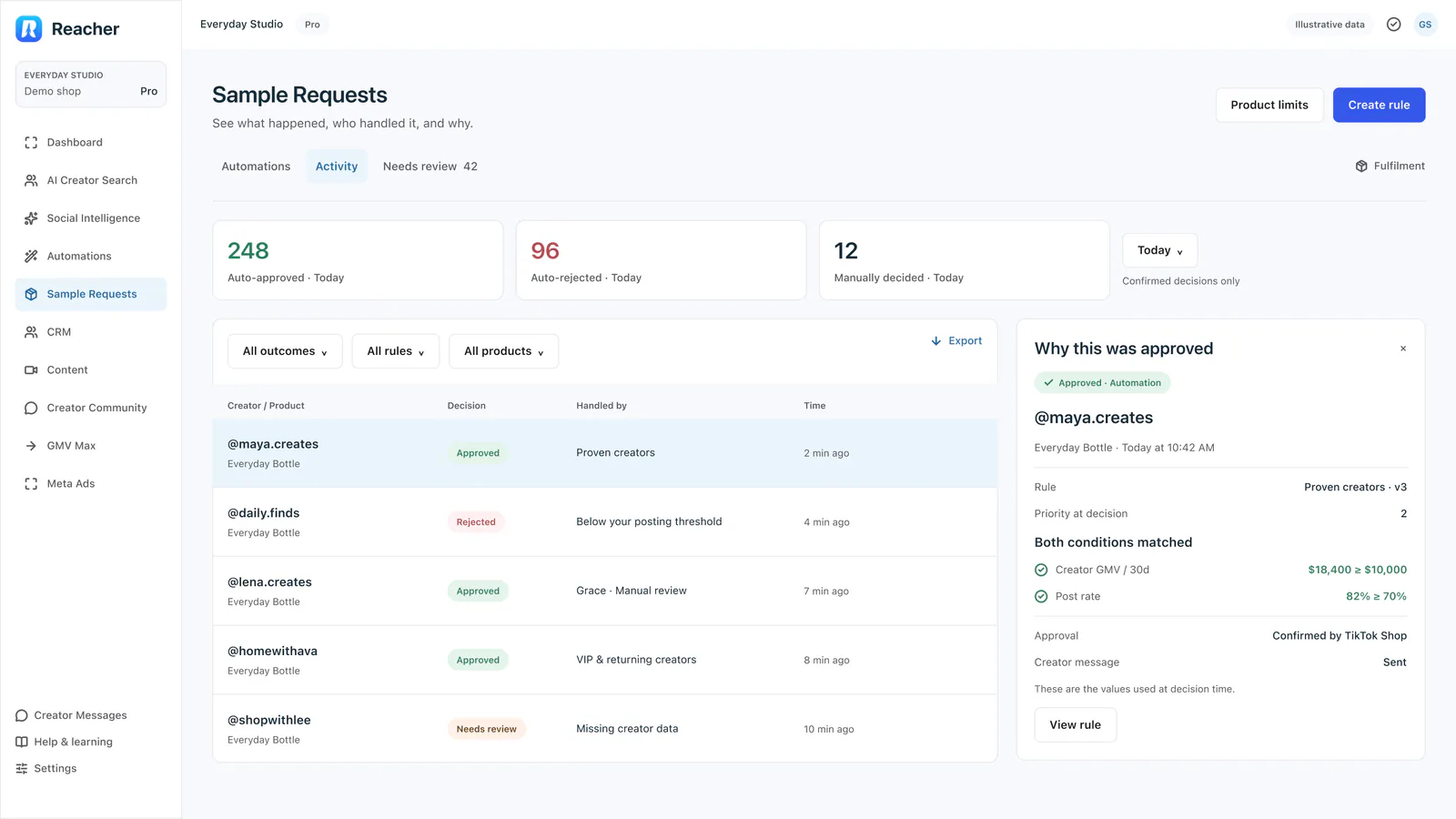Select the @daily.finds row

tap(605, 522)
